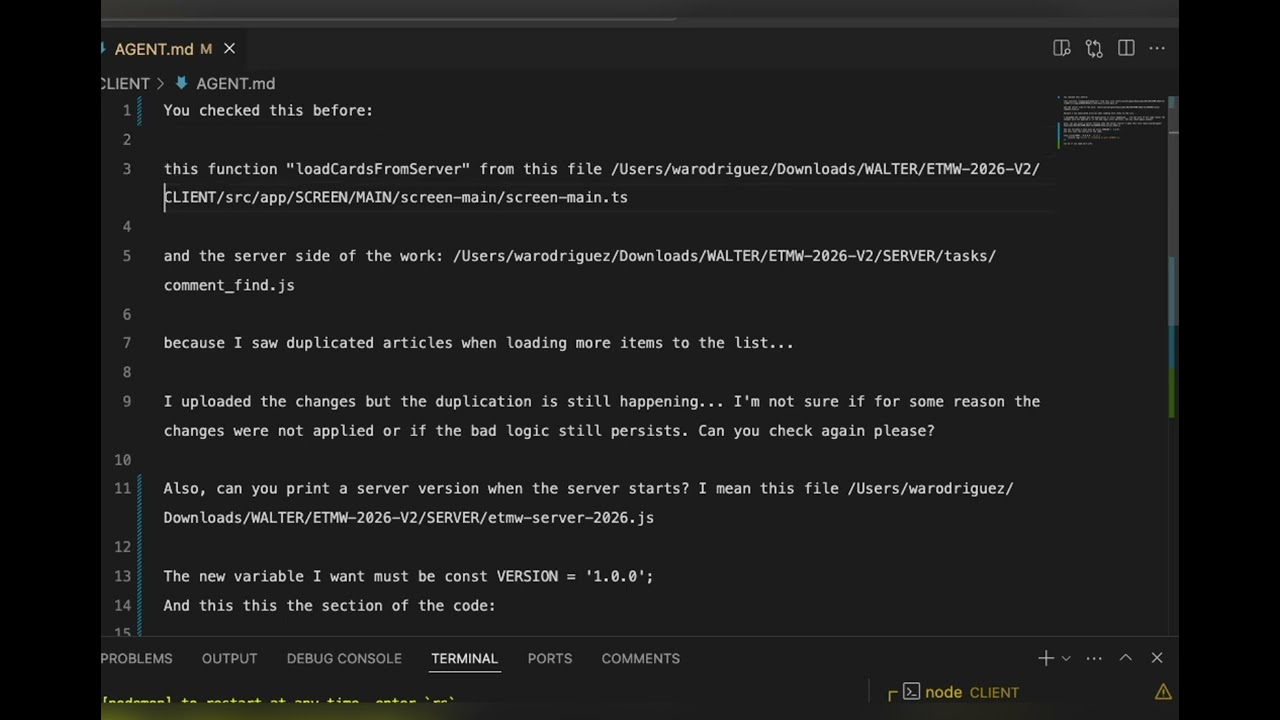1280x720 pixels.
Task: Switch to the PROBLEMS panel tab
Action: pos(137,658)
